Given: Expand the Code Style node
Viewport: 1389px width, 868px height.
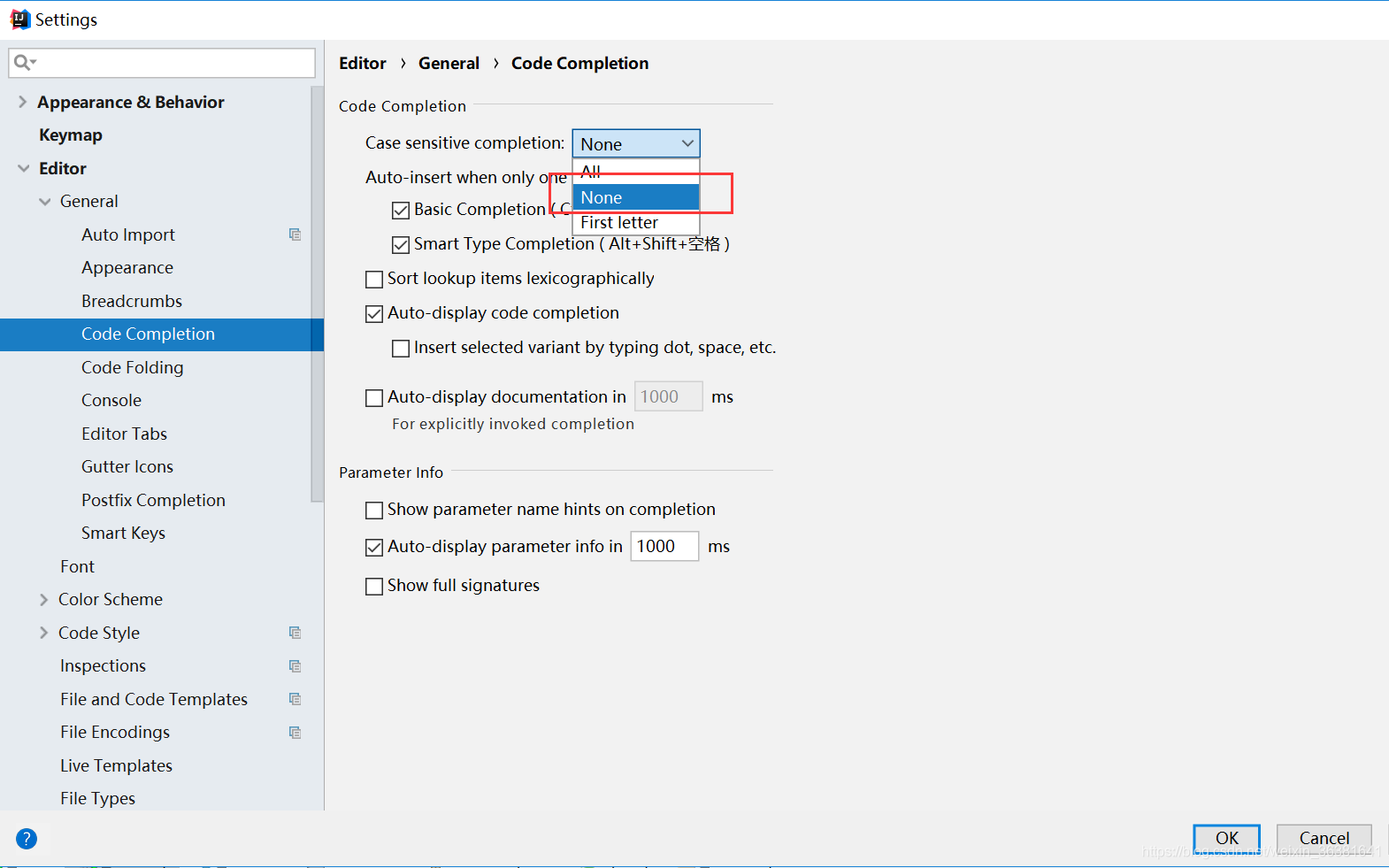Looking at the screenshot, I should [x=43, y=633].
